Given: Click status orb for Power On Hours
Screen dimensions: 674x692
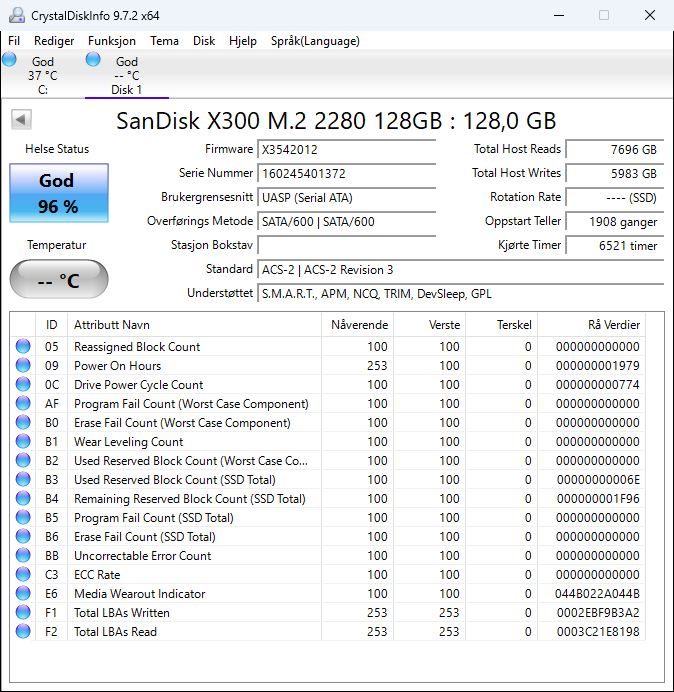Looking at the screenshot, I should click(23, 365).
